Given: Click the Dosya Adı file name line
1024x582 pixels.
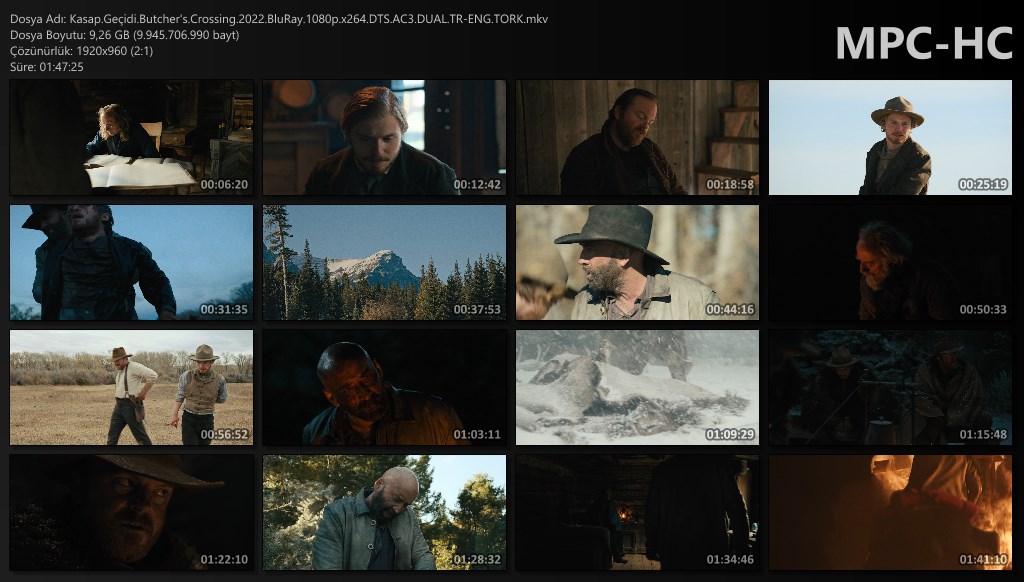Looking at the screenshot, I should 279,19.
